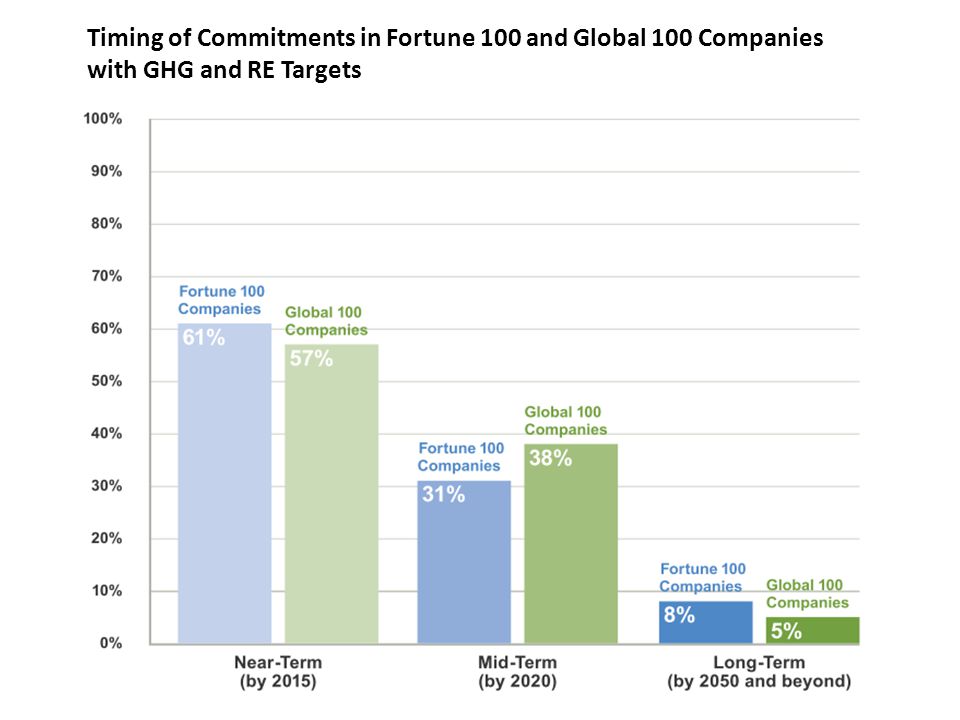Select the 61% Fortune 100 near-term bar

225,484
